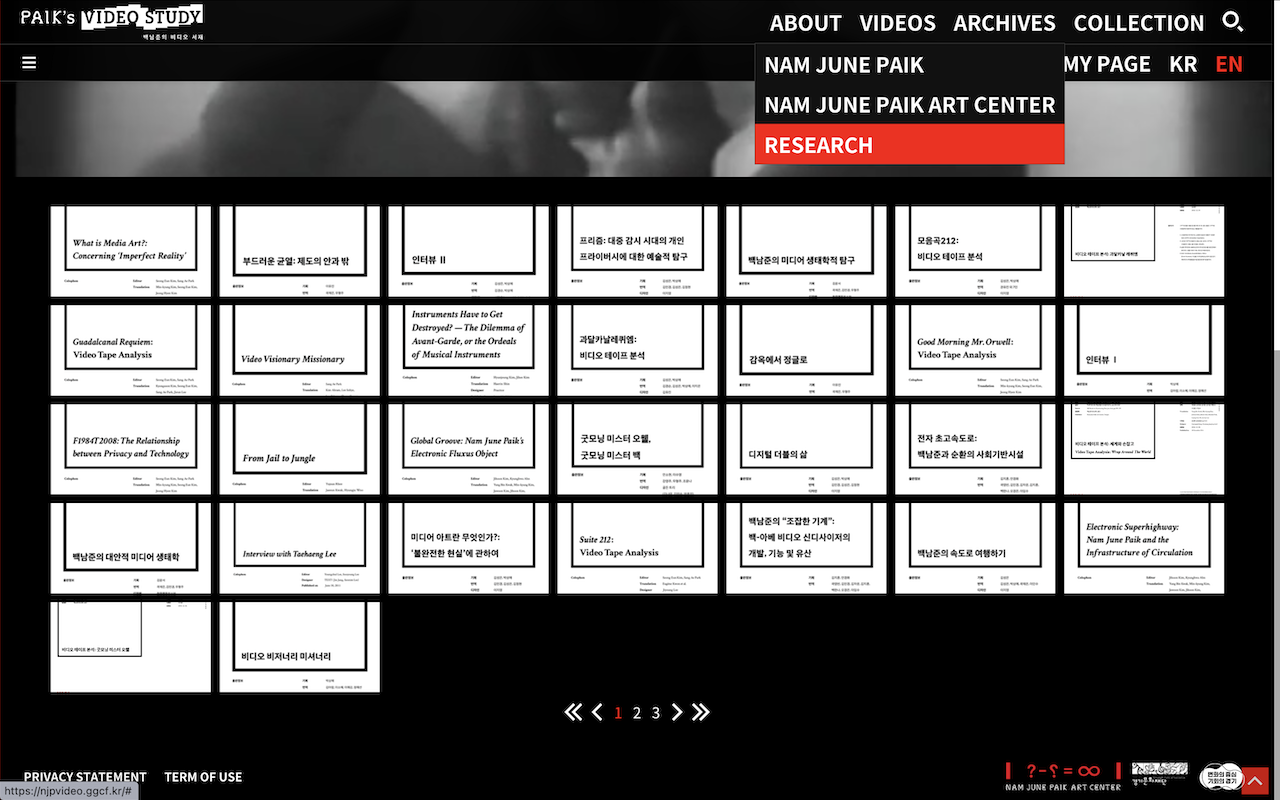The image size is (1280, 800).
Task: Open the 'Interview with Taehaeng Lee' thumbnail
Action: tap(300, 549)
